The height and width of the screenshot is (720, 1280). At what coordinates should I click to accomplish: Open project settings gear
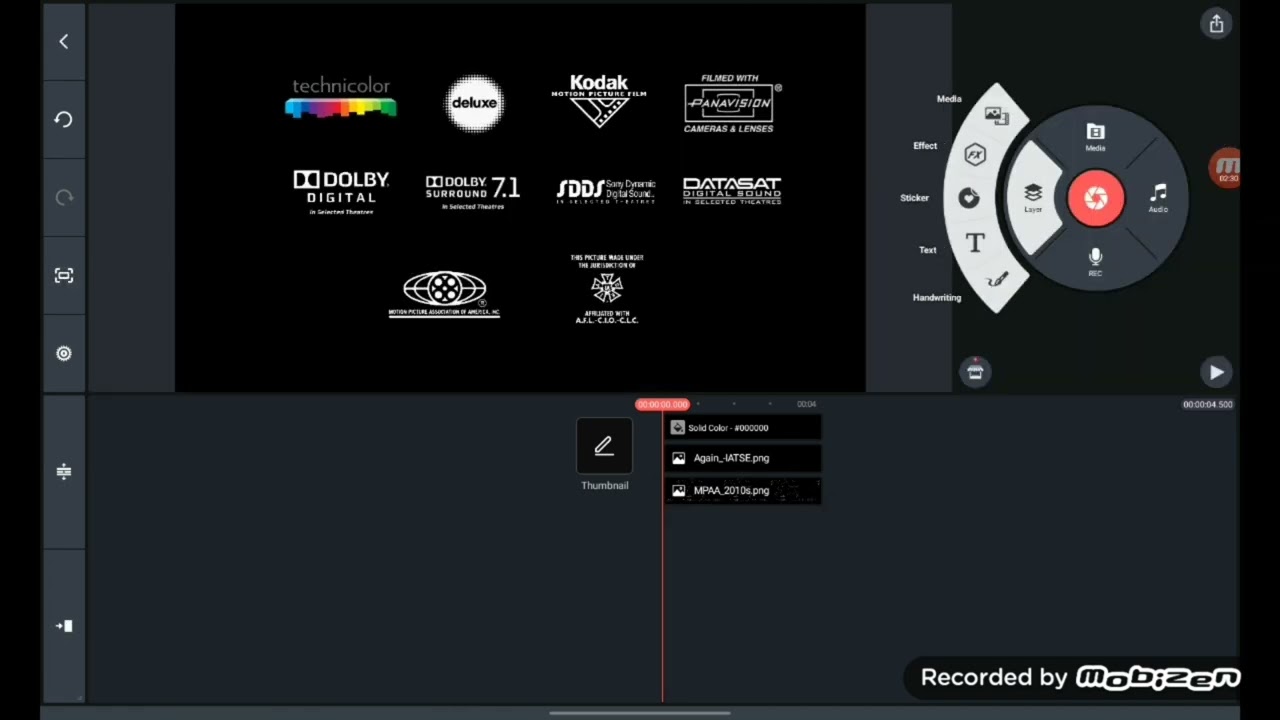coord(64,353)
